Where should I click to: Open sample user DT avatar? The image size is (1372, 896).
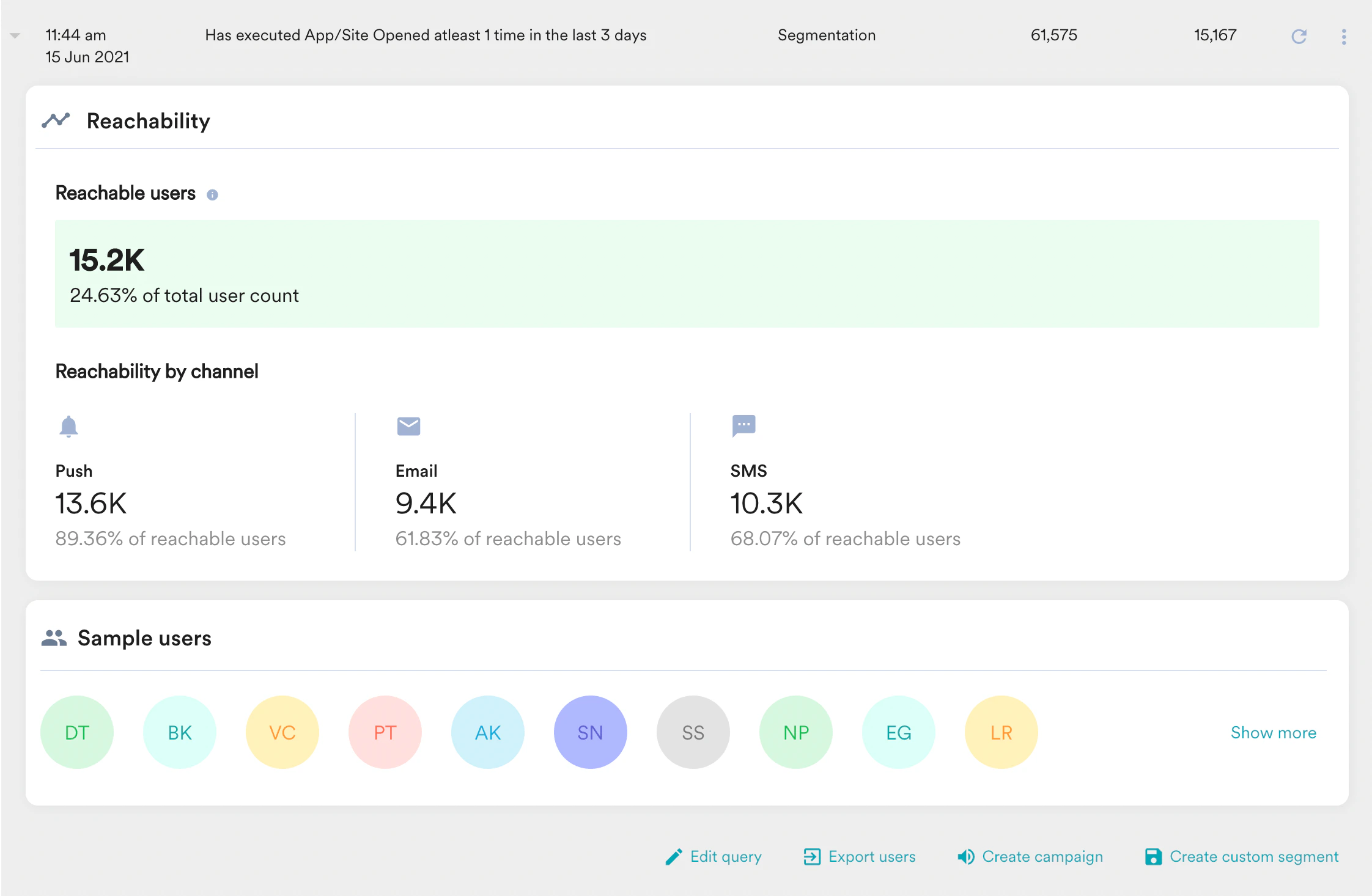click(77, 732)
